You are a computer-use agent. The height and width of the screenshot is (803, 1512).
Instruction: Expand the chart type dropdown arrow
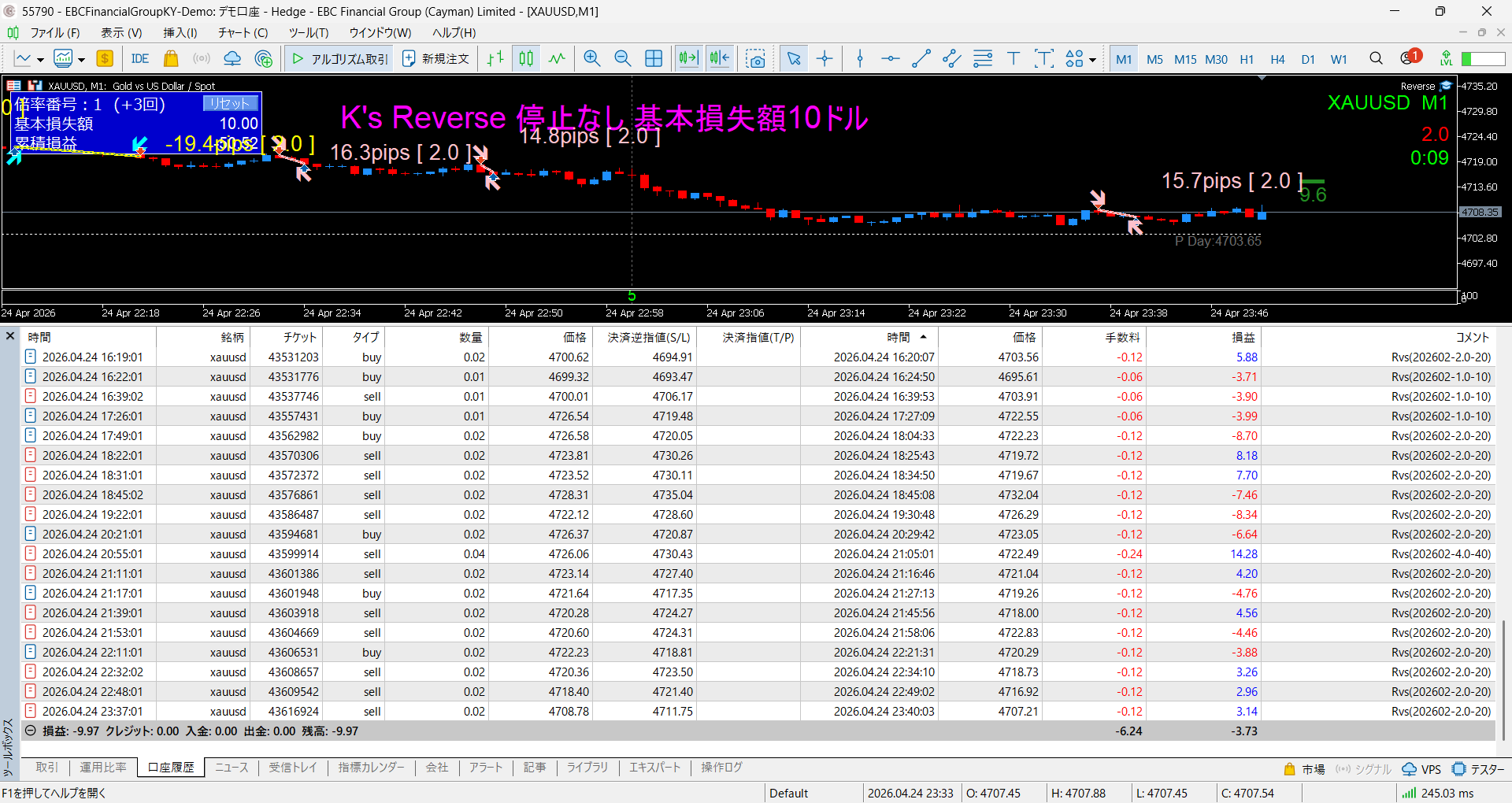pos(40,60)
